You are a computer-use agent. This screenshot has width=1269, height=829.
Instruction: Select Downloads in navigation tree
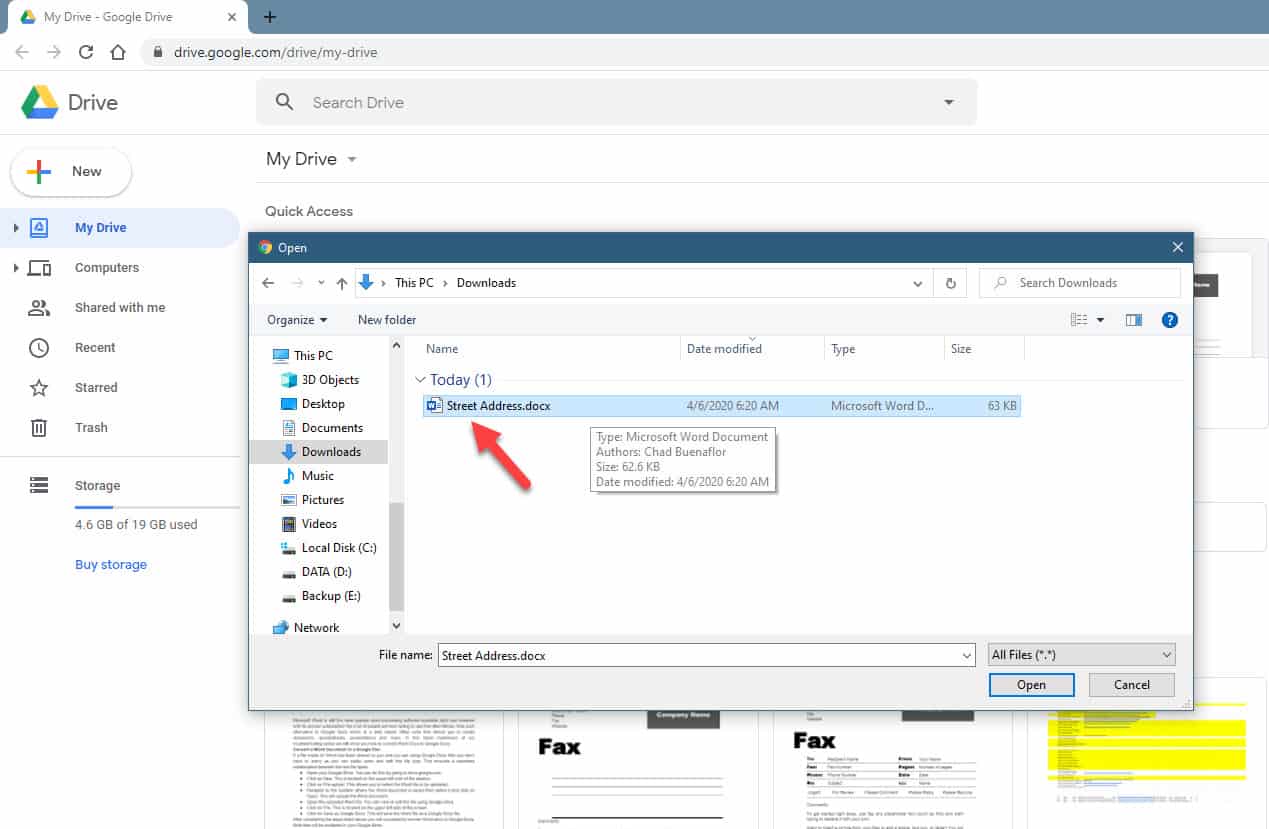331,452
